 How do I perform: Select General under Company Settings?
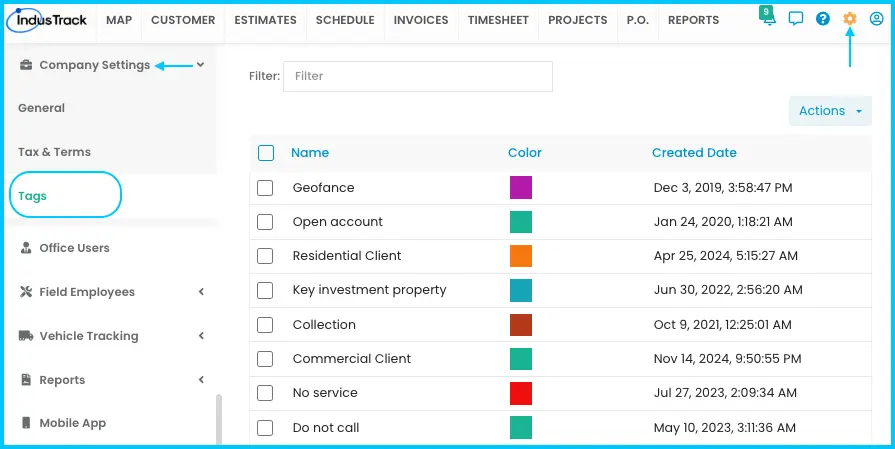pos(41,108)
